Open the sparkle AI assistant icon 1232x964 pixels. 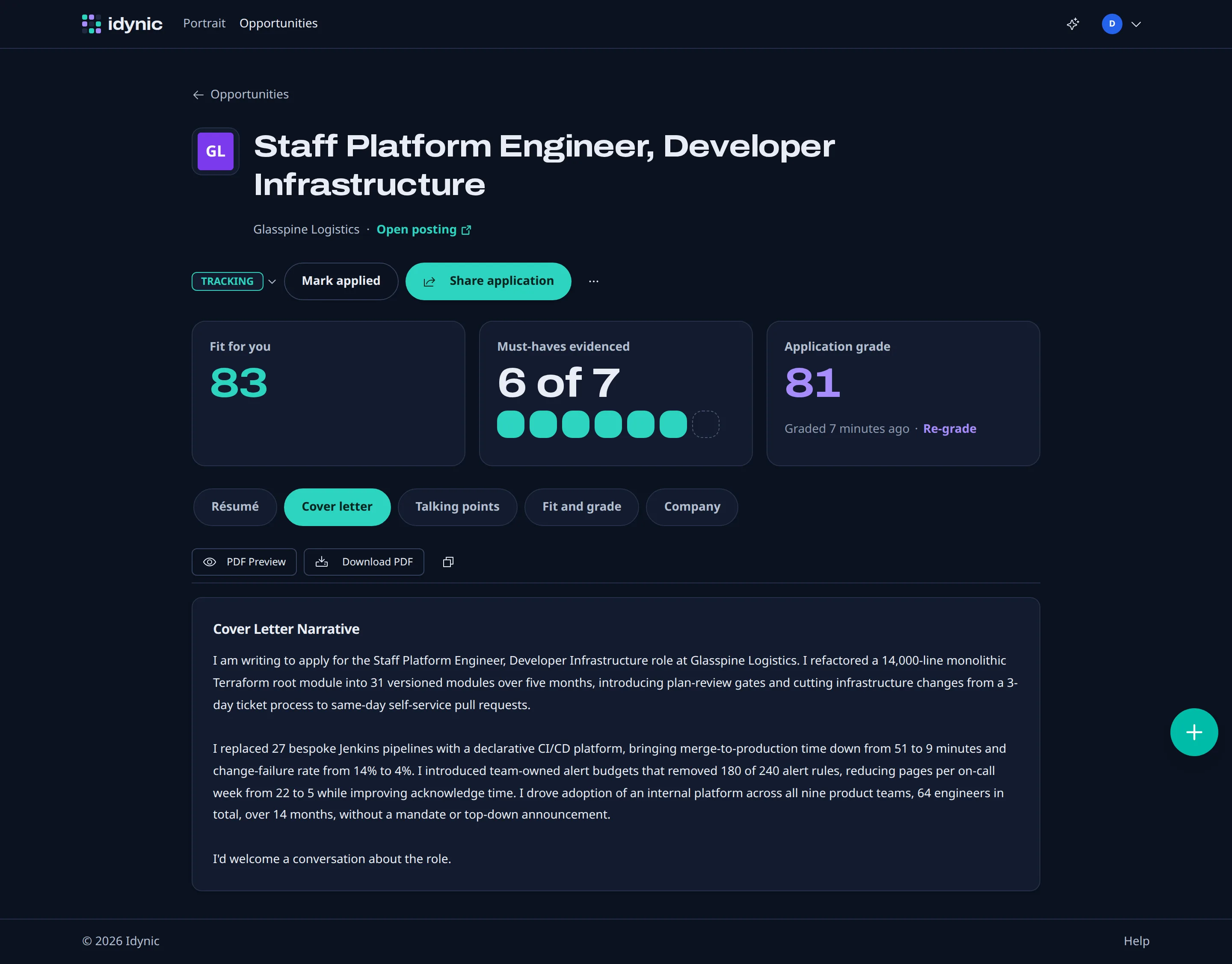[x=1073, y=24]
